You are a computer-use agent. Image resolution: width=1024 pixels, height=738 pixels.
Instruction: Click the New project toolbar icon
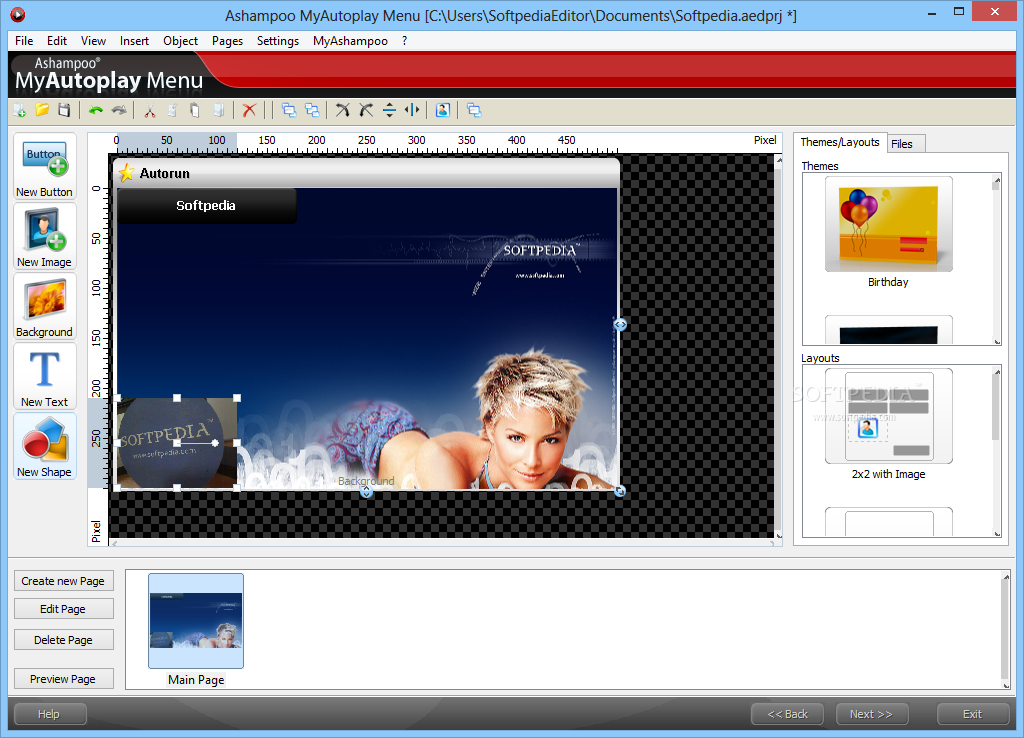click(20, 110)
